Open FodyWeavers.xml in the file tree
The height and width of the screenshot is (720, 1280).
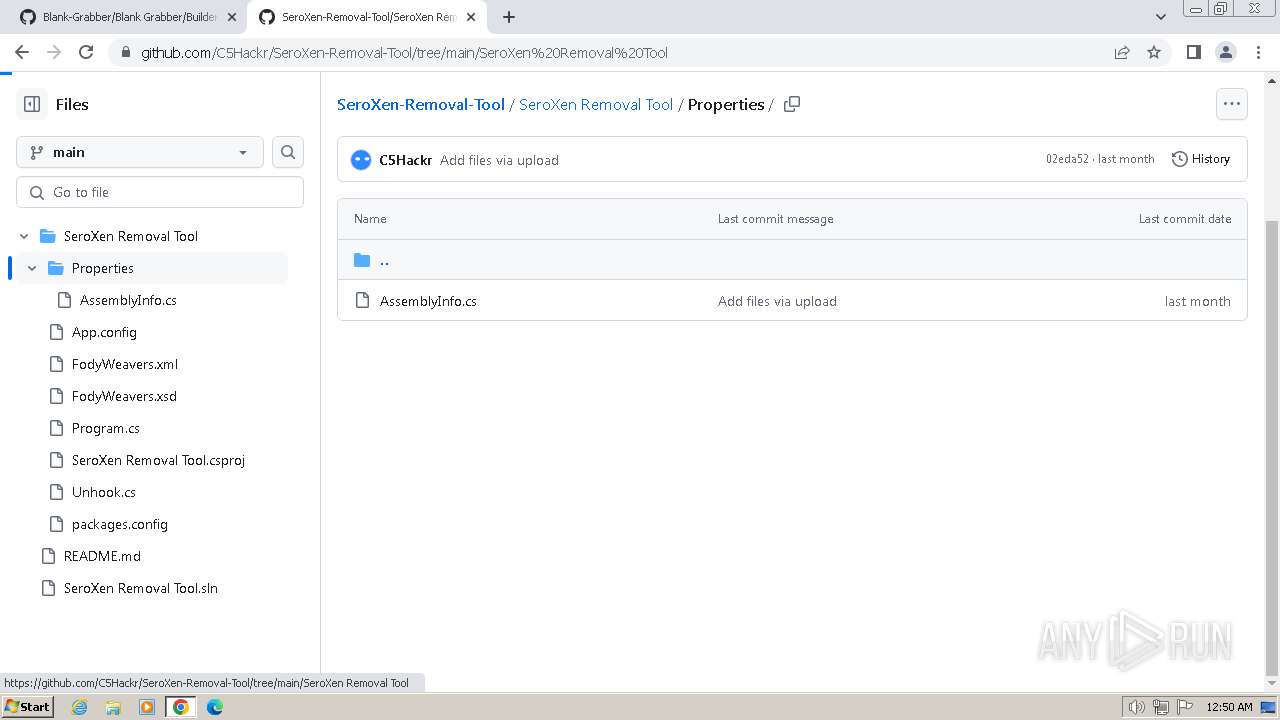[x=125, y=364]
